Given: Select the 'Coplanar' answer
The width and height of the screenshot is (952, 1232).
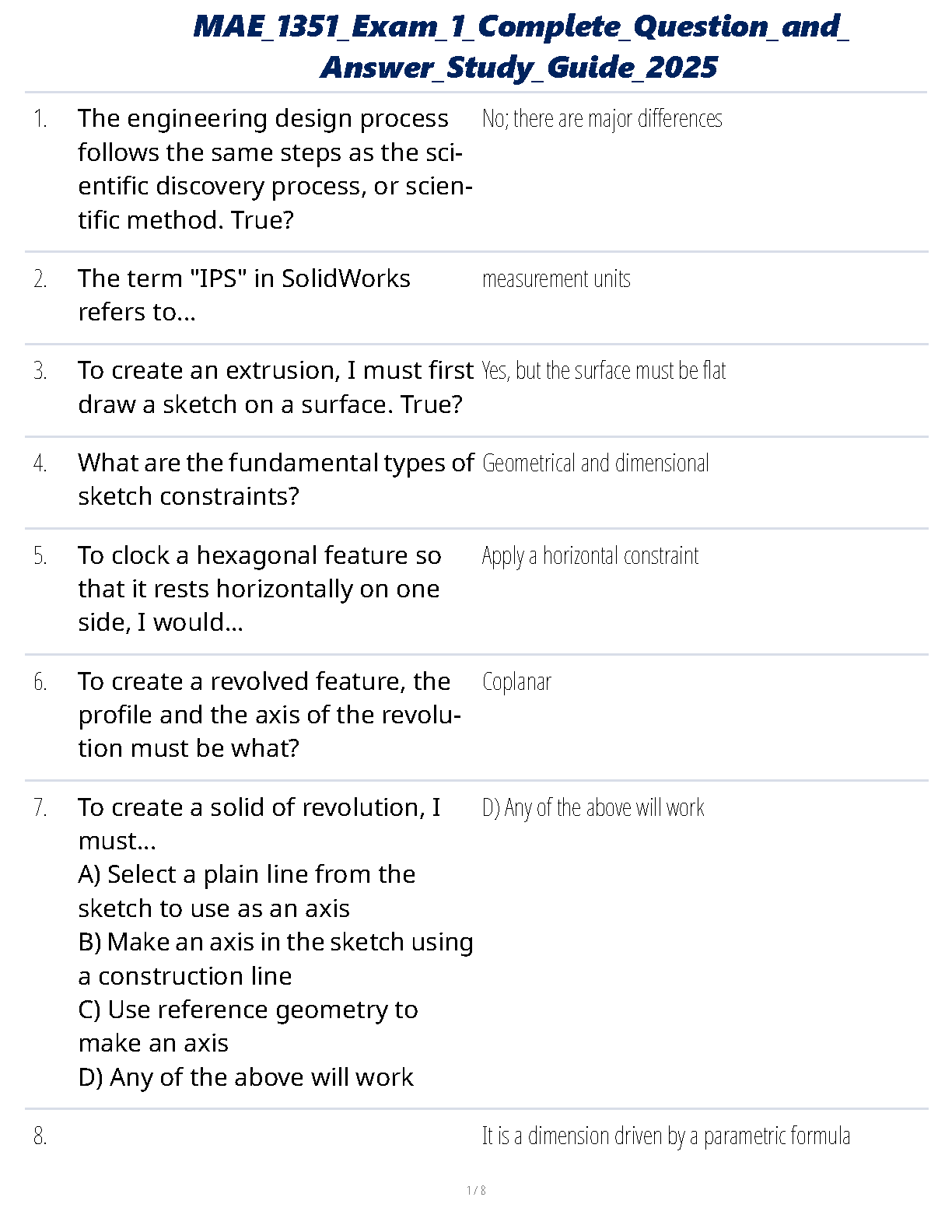Looking at the screenshot, I should coord(516,682).
